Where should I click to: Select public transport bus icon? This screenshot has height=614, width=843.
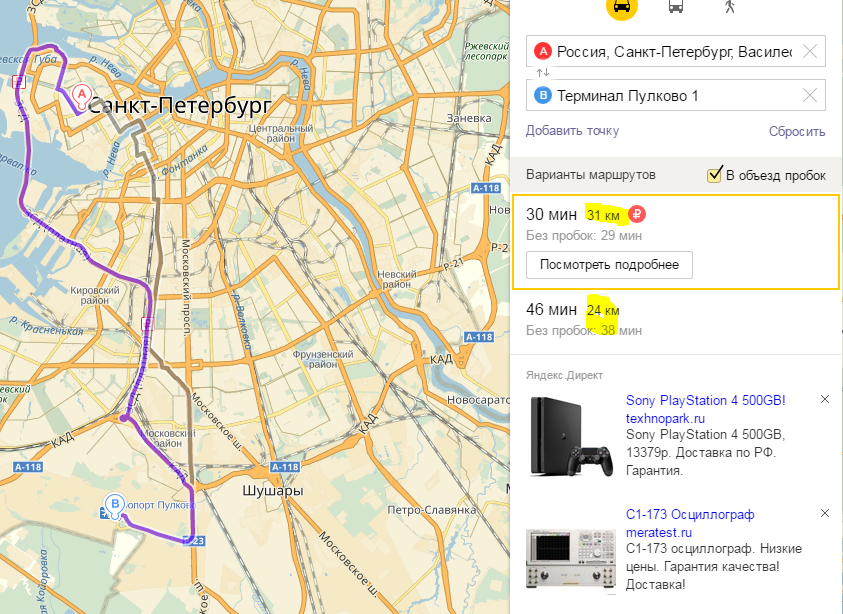click(x=676, y=6)
